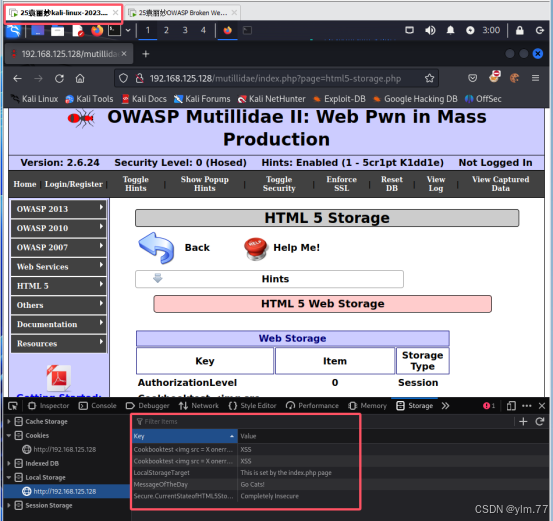Click the blue Back arrow icon
Viewport: 553px width, 521px height.
click(156, 248)
